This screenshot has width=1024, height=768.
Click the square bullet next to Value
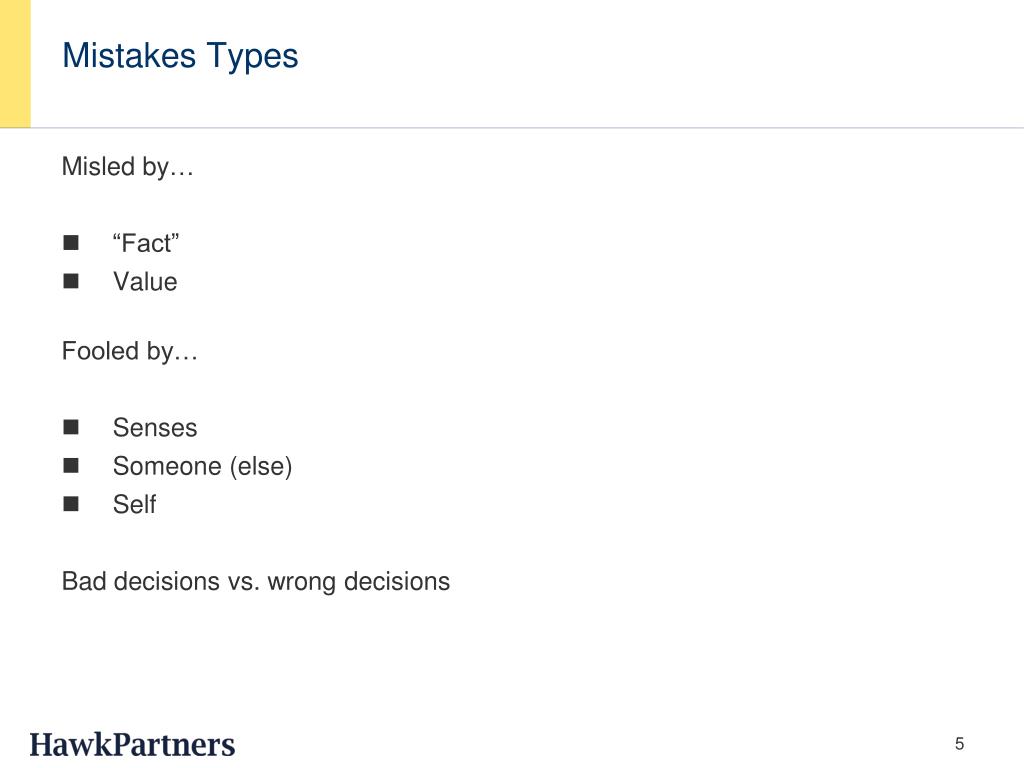coord(71,281)
